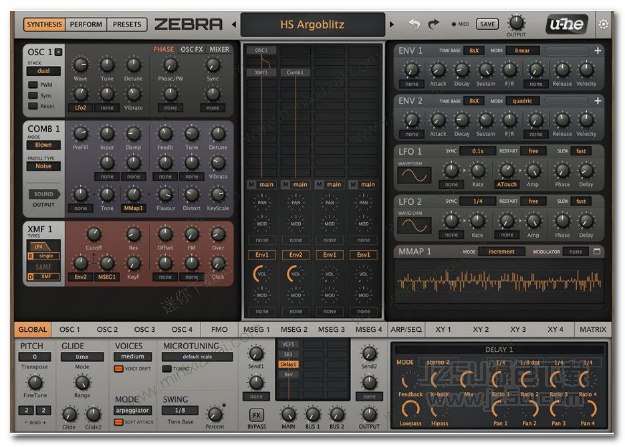
Task: Add ENV 2 plus icon
Action: tap(597, 100)
